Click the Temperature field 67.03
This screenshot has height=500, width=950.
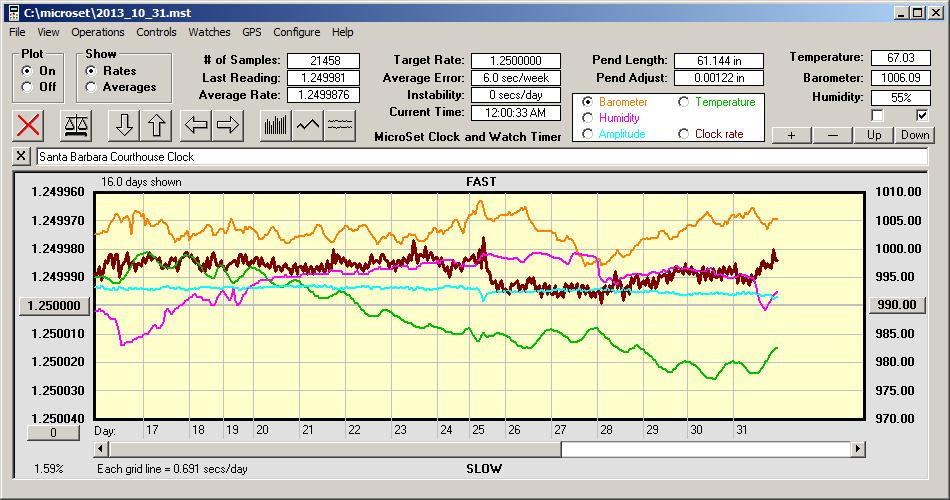coord(900,58)
